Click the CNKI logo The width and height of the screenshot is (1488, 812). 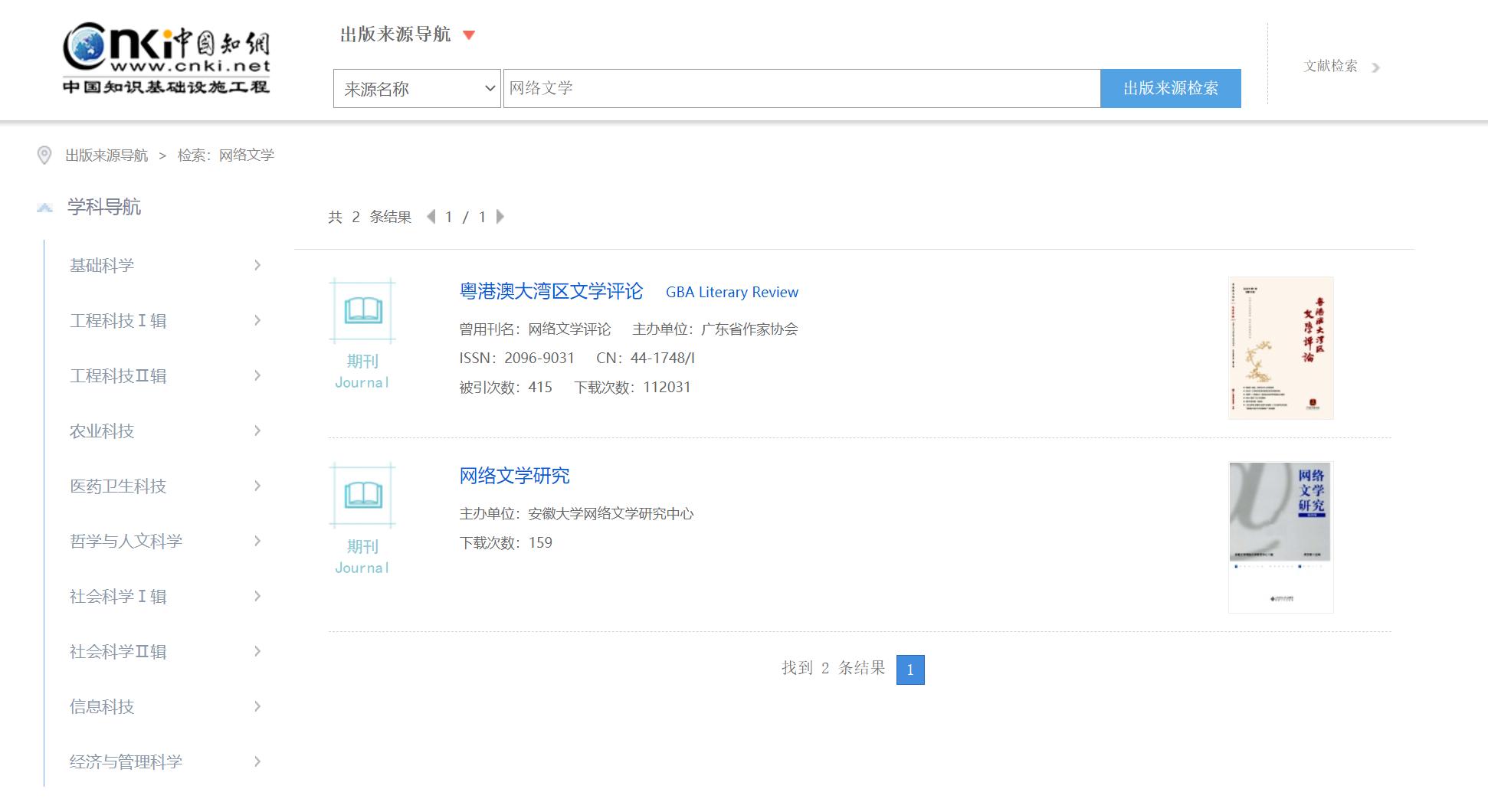(166, 59)
